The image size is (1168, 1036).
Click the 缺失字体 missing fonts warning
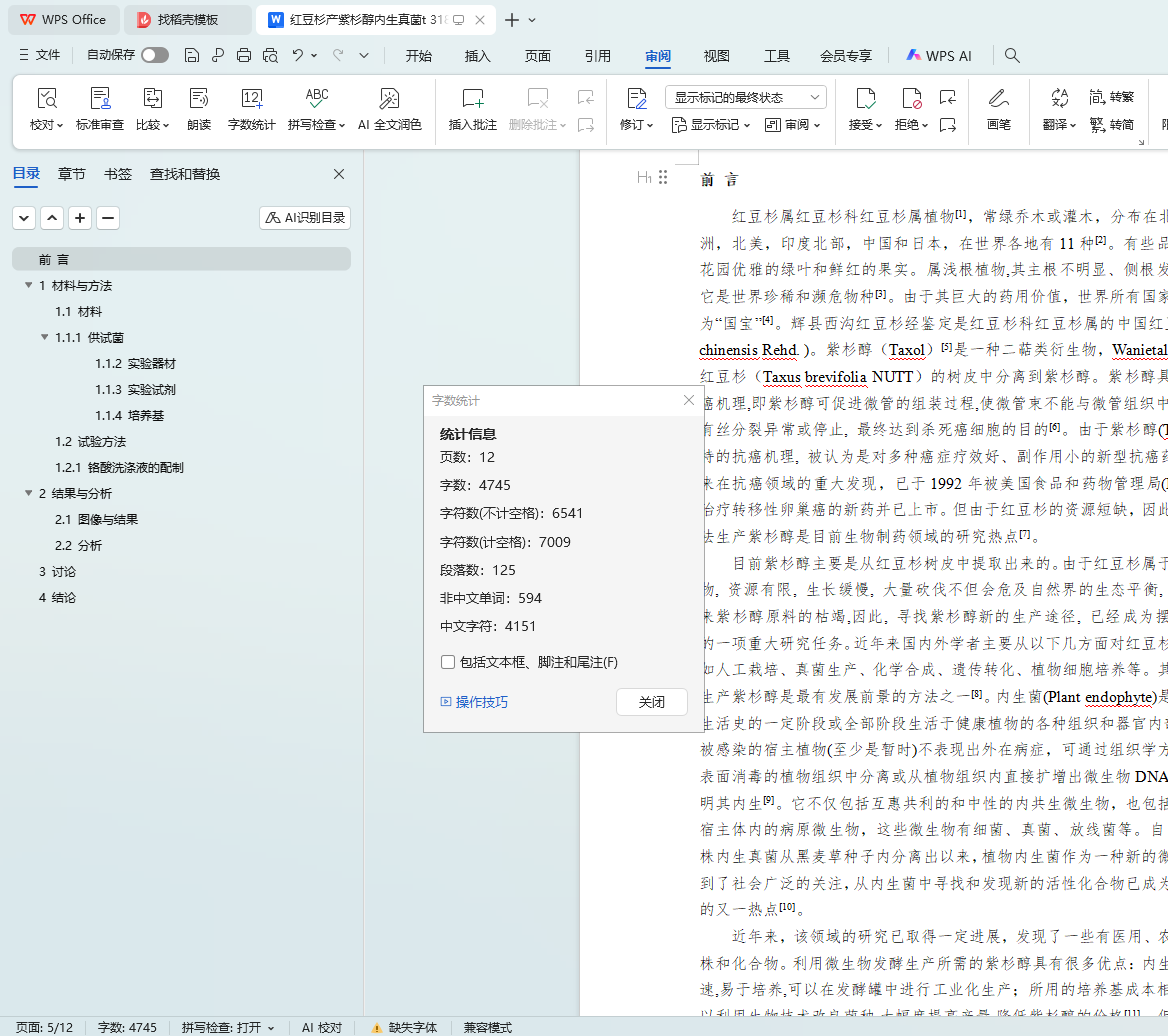coord(404,1027)
